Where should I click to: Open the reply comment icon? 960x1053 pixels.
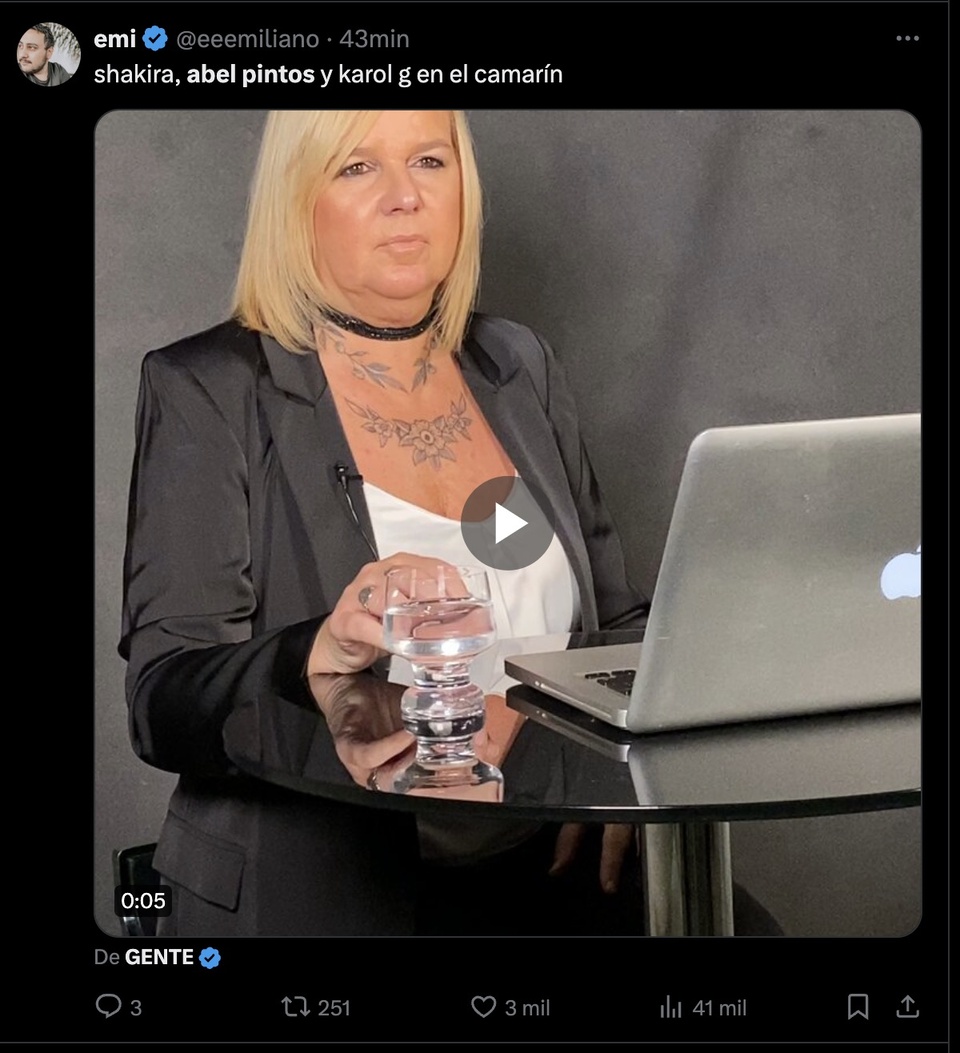click(108, 1006)
